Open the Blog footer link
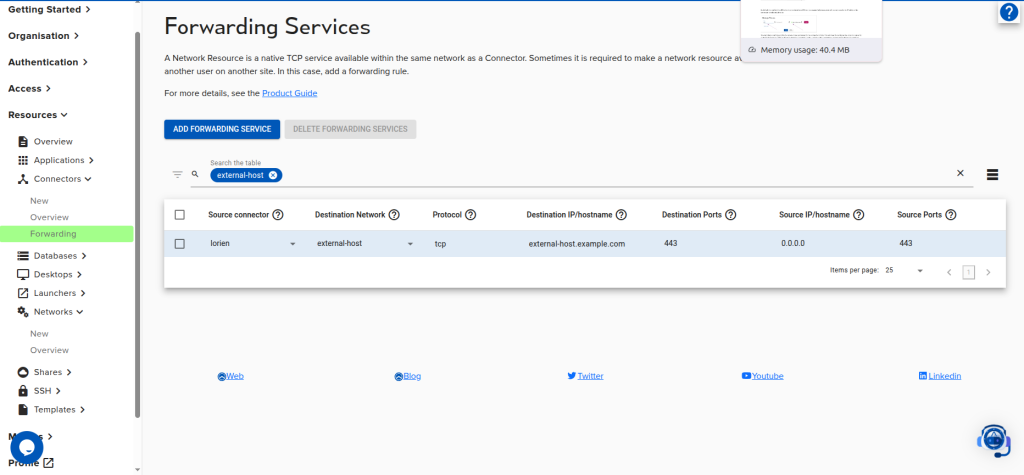Viewport: 1024px width, 475px height. [x=408, y=376]
